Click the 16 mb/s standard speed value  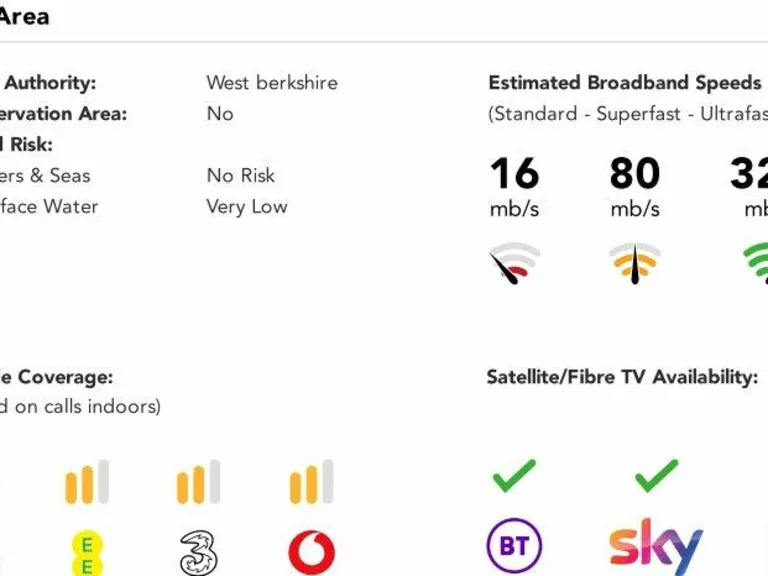pyautogui.click(x=514, y=186)
